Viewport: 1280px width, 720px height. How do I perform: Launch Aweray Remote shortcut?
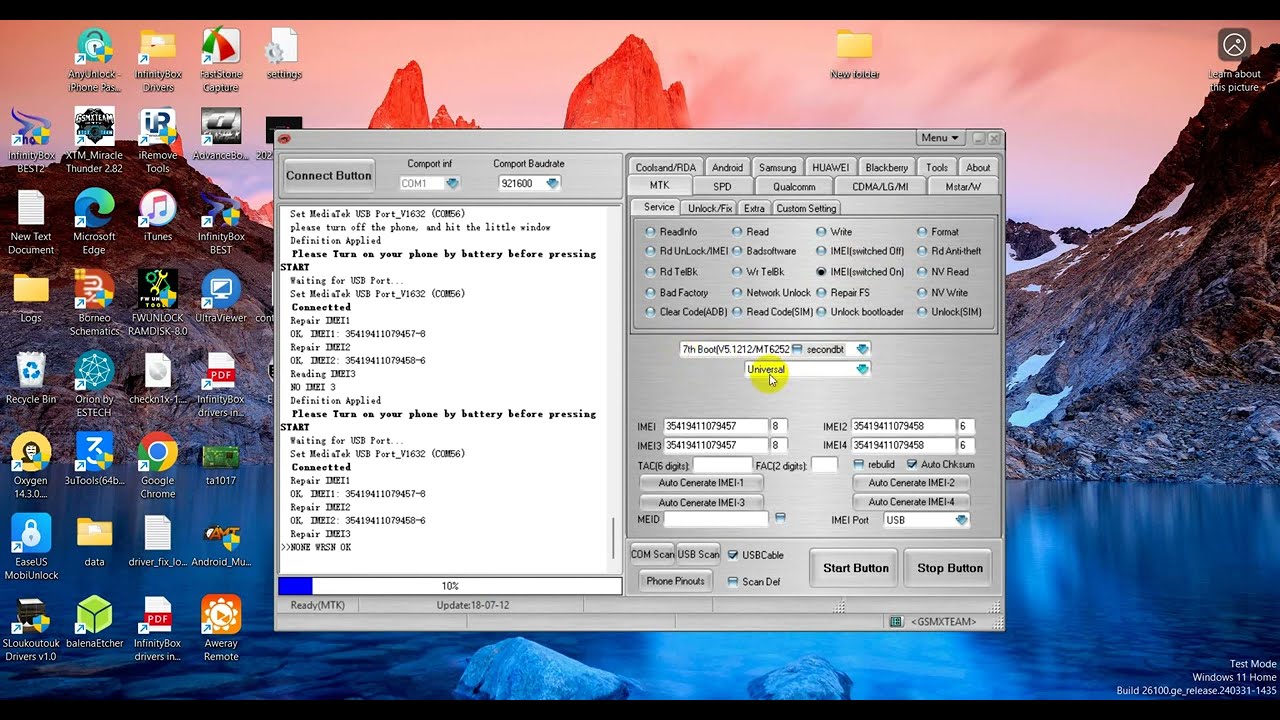click(x=220, y=628)
